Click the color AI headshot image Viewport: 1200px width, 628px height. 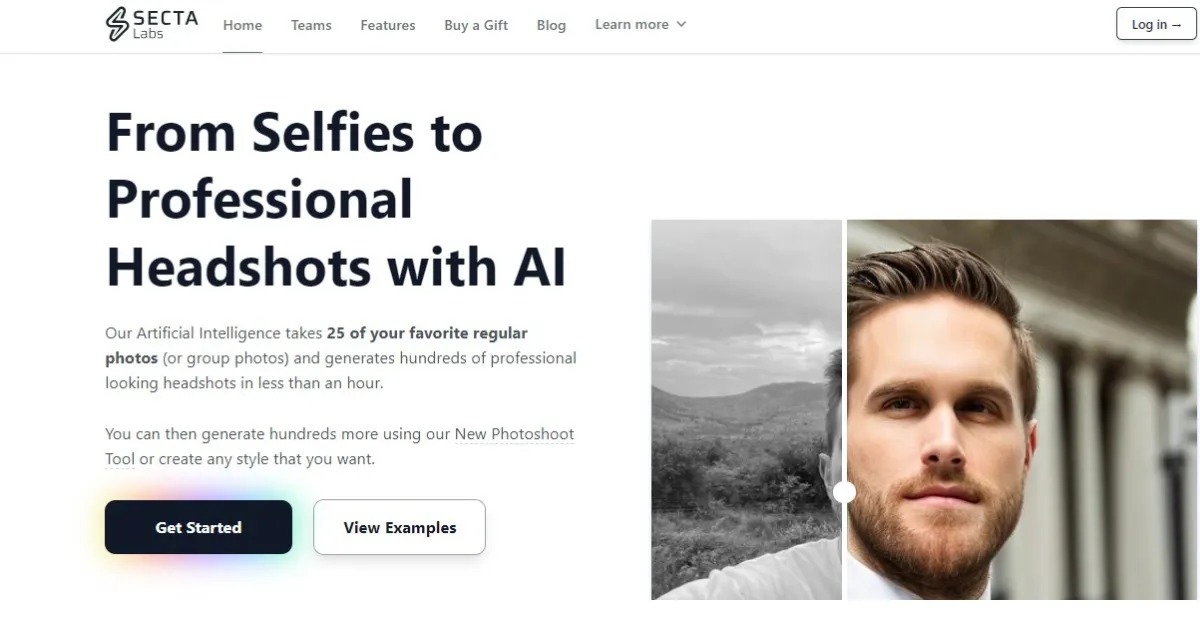click(1021, 409)
